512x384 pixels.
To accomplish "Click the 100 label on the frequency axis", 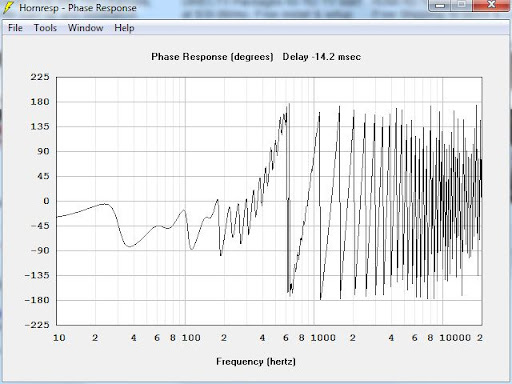I will click(191, 338).
